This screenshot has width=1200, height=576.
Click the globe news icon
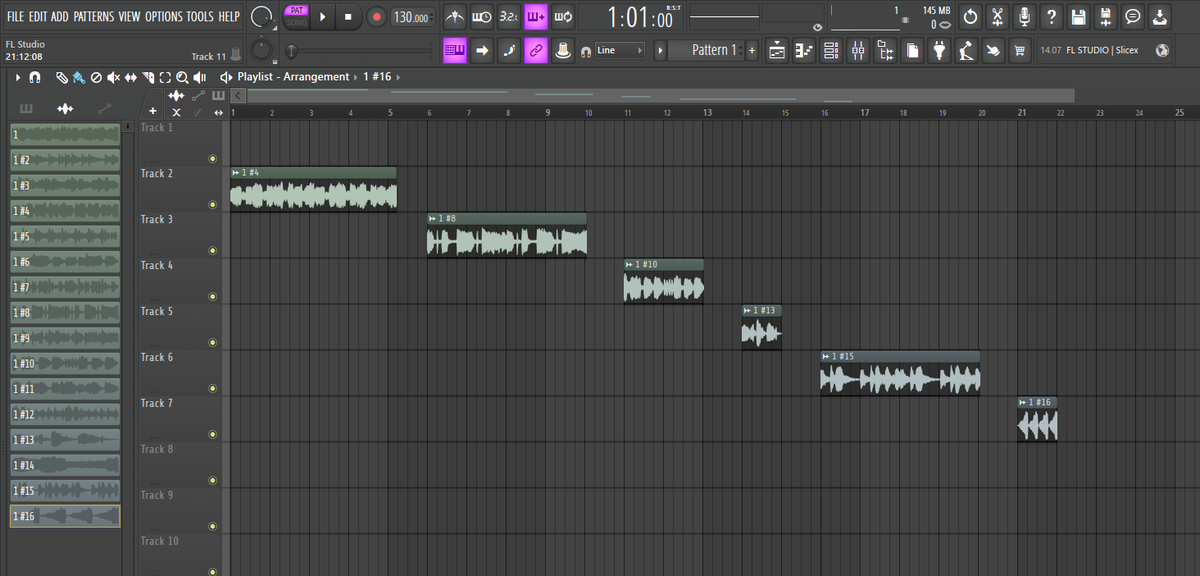tap(1162, 50)
